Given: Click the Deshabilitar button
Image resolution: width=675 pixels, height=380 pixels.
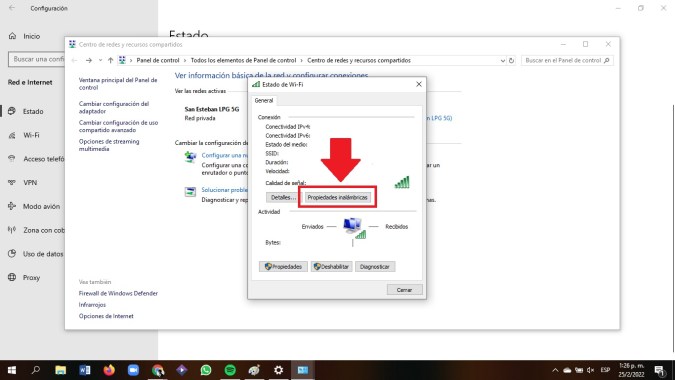Looking at the screenshot, I should [331, 267].
